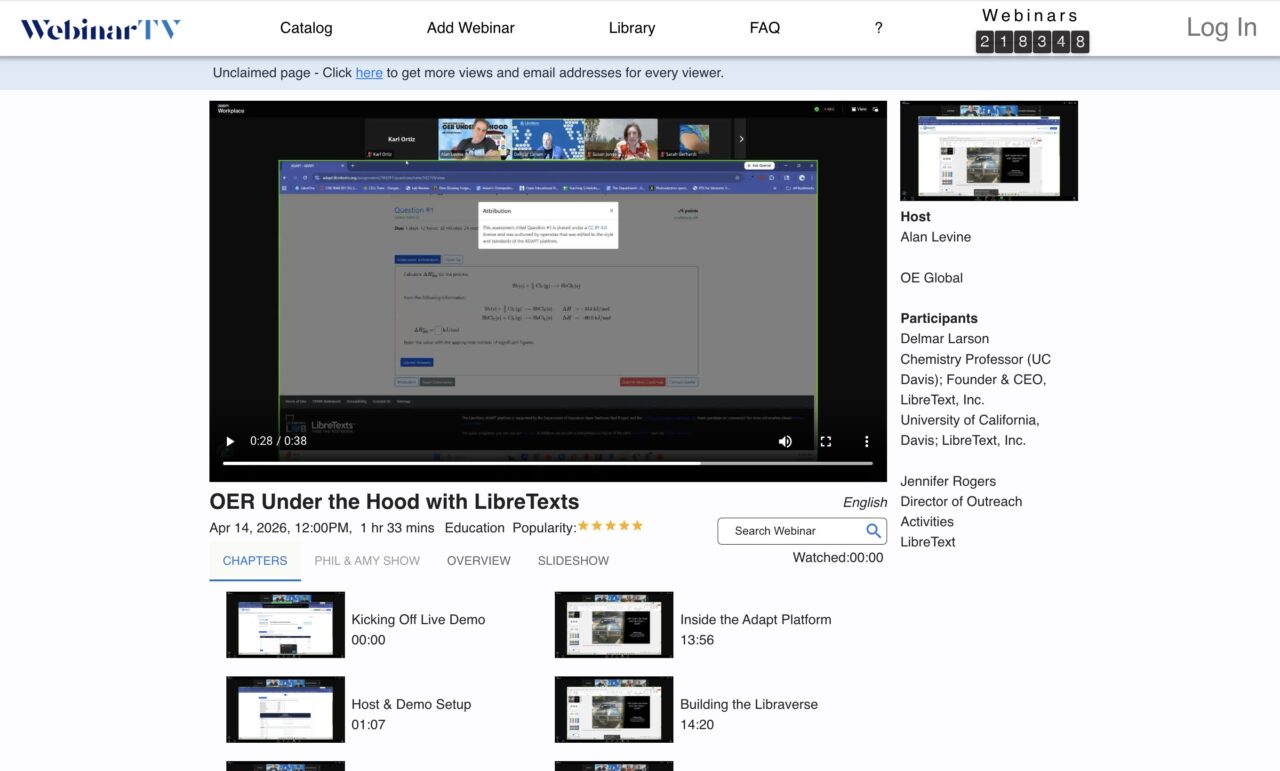The width and height of the screenshot is (1280, 771).
Task: Click the question mark help item
Action: pos(878,28)
